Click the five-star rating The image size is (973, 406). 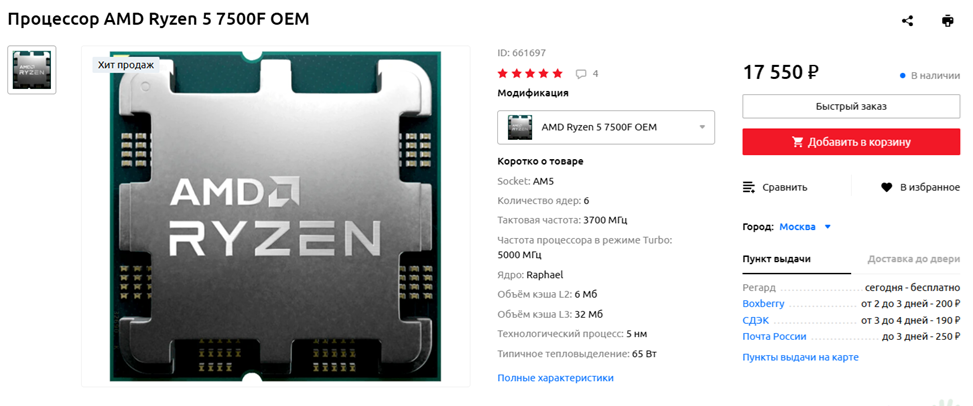pyautogui.click(x=531, y=74)
